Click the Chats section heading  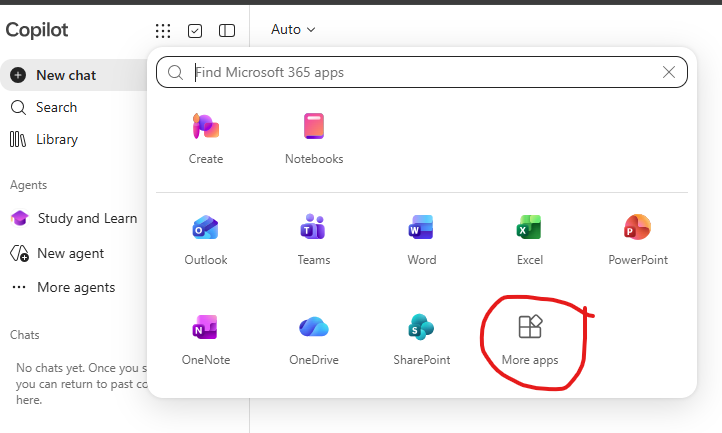[x=25, y=335]
